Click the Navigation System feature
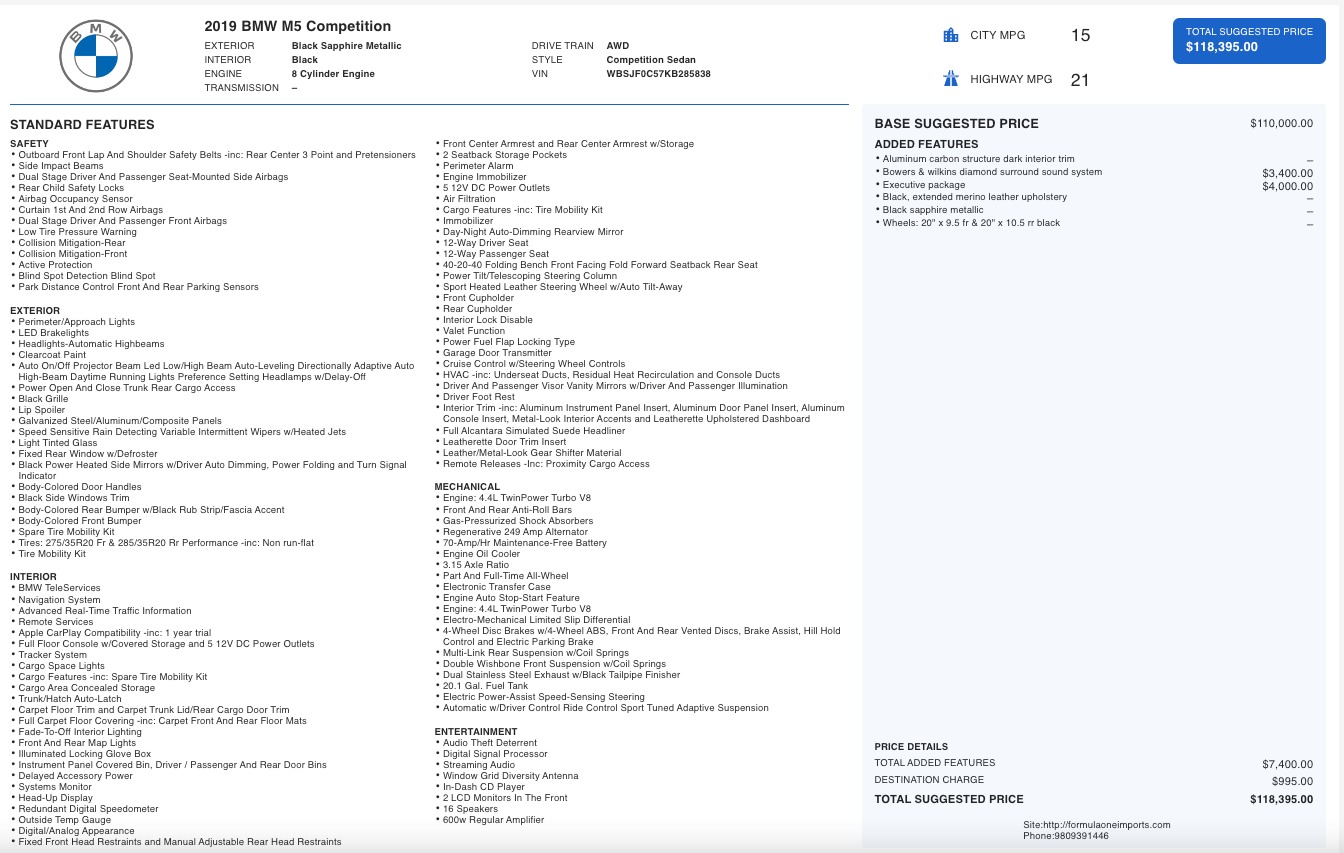Screen dimensions: 1344x853 point(55,600)
